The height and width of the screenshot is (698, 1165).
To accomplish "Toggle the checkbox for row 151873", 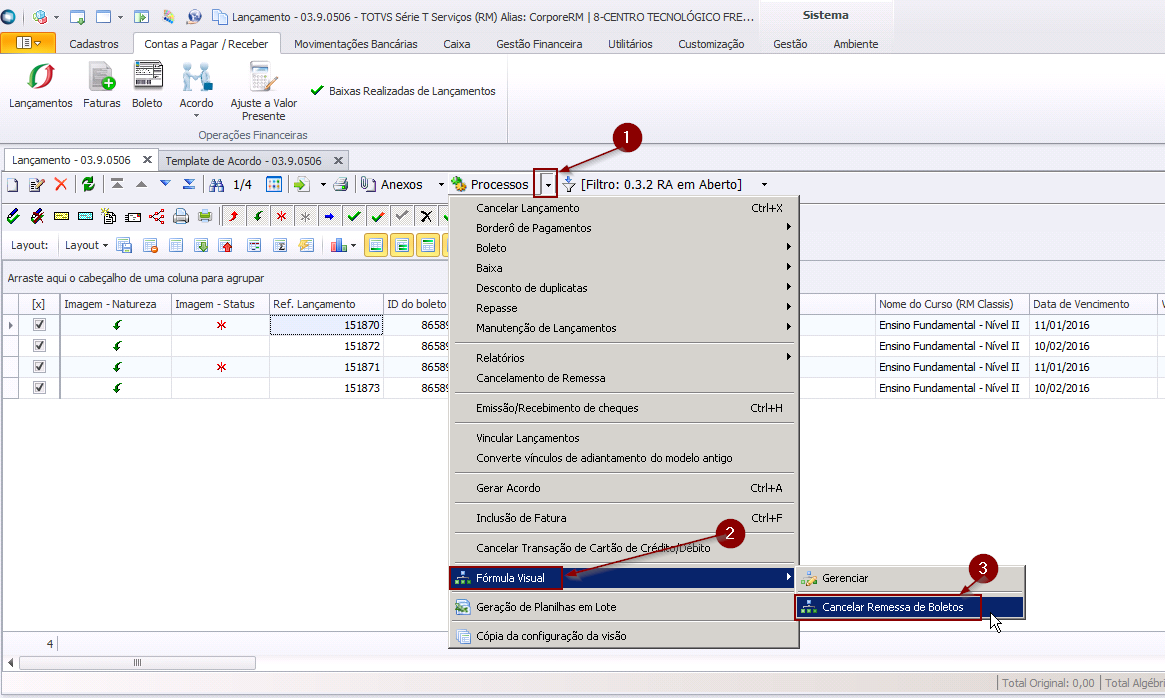I will click(x=40, y=388).
